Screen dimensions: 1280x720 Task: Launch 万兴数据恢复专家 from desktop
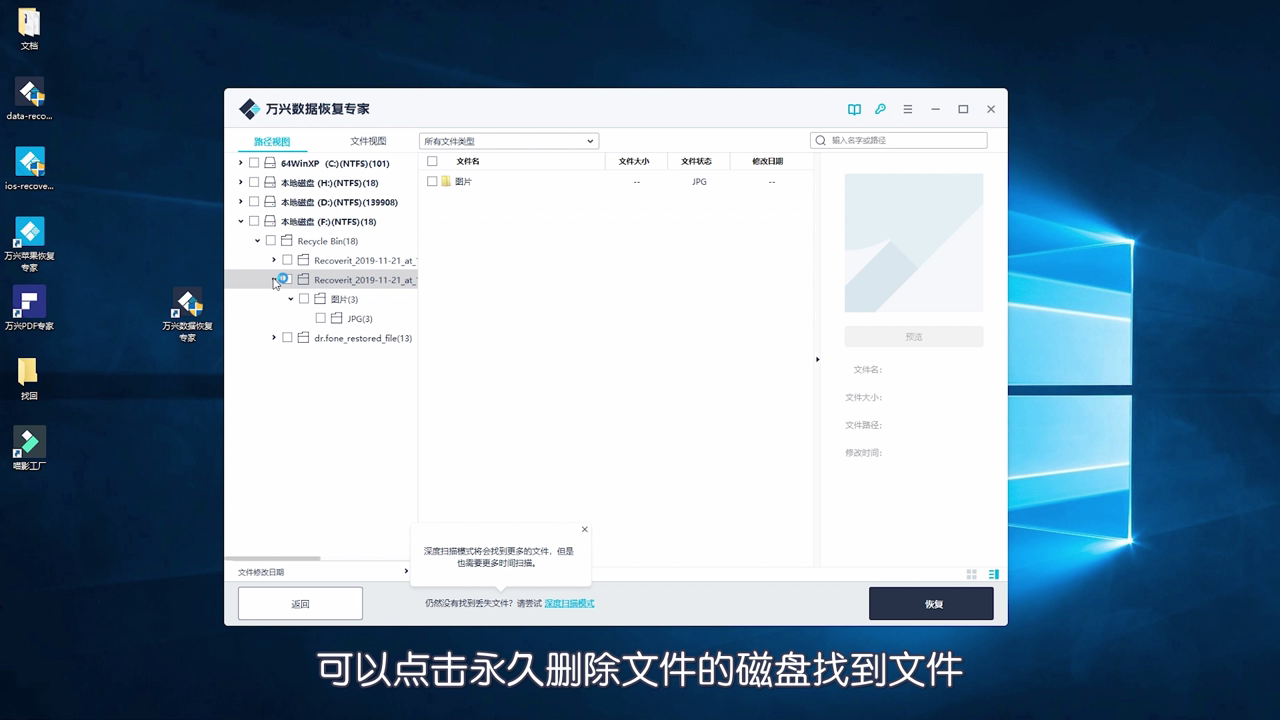(x=188, y=307)
